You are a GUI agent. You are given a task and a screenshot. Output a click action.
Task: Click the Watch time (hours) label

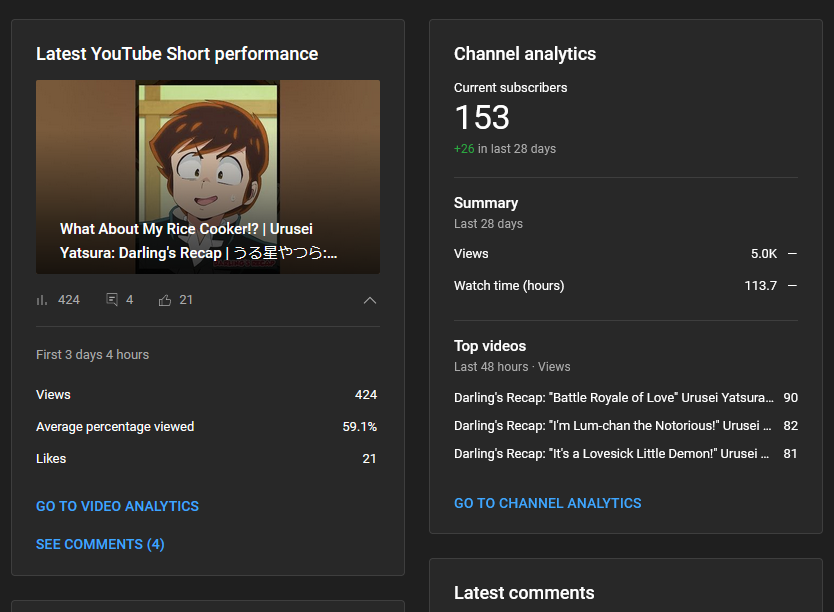[x=509, y=286]
